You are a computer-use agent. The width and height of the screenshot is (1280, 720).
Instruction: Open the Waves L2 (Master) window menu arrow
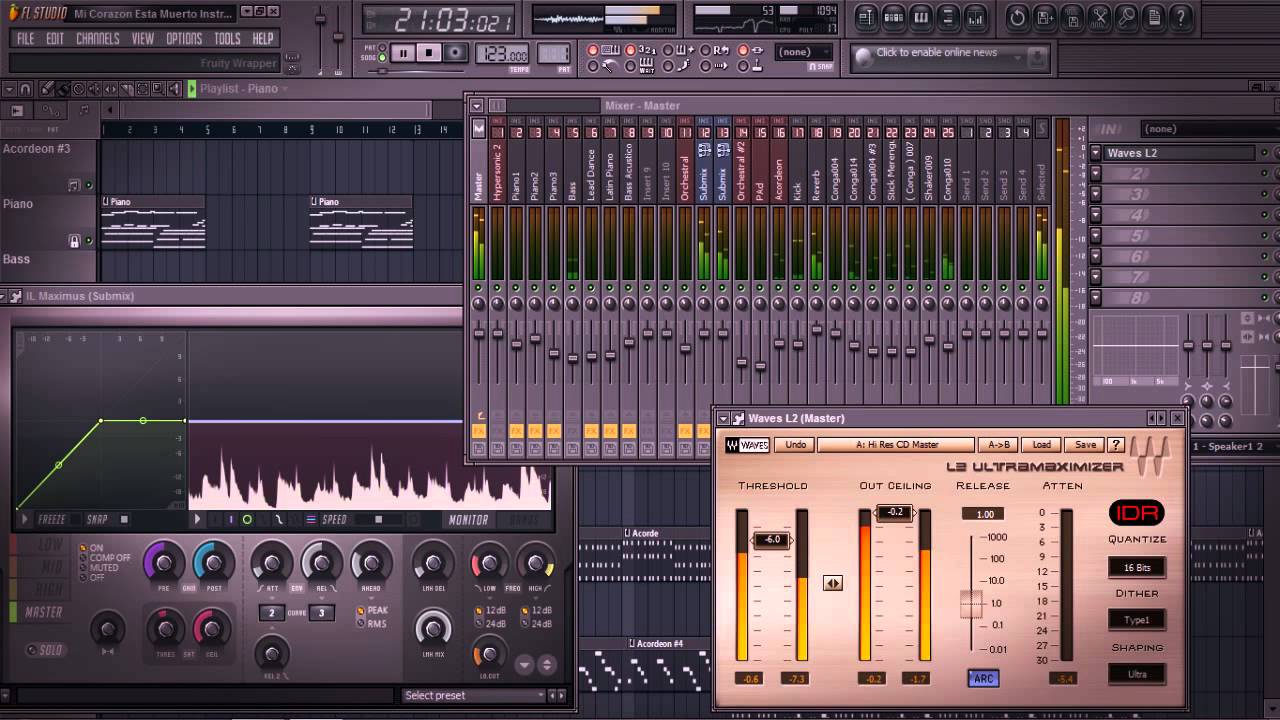coord(724,418)
